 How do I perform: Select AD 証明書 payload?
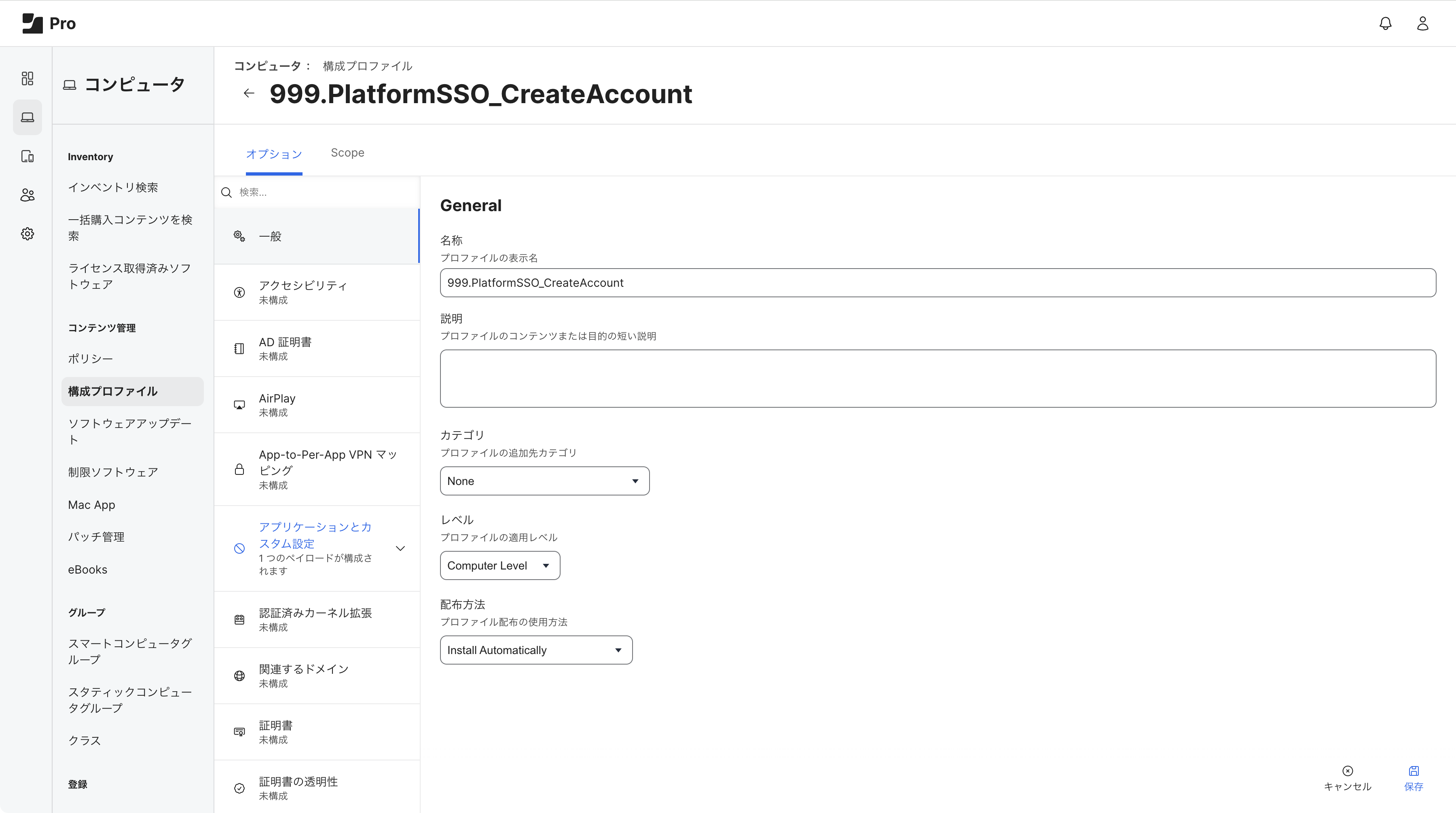pyautogui.click(x=317, y=348)
